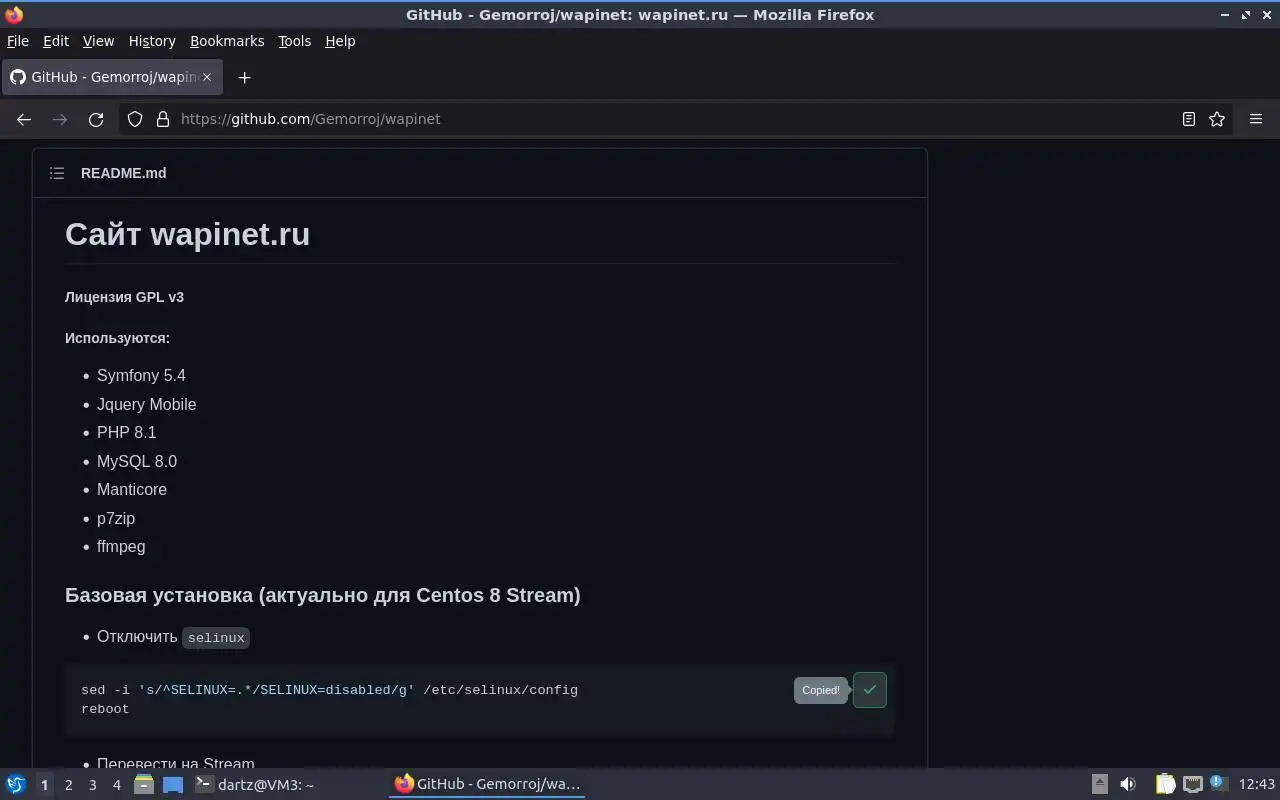Click the text 'Лицензия GPL v3'
Image resolution: width=1280 pixels, height=800 pixels.
click(124, 297)
